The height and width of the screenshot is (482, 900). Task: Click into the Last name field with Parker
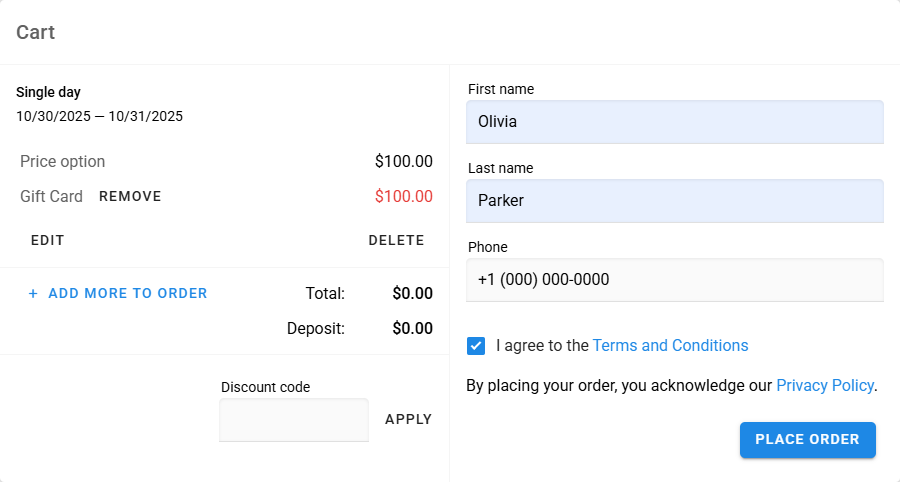(674, 201)
